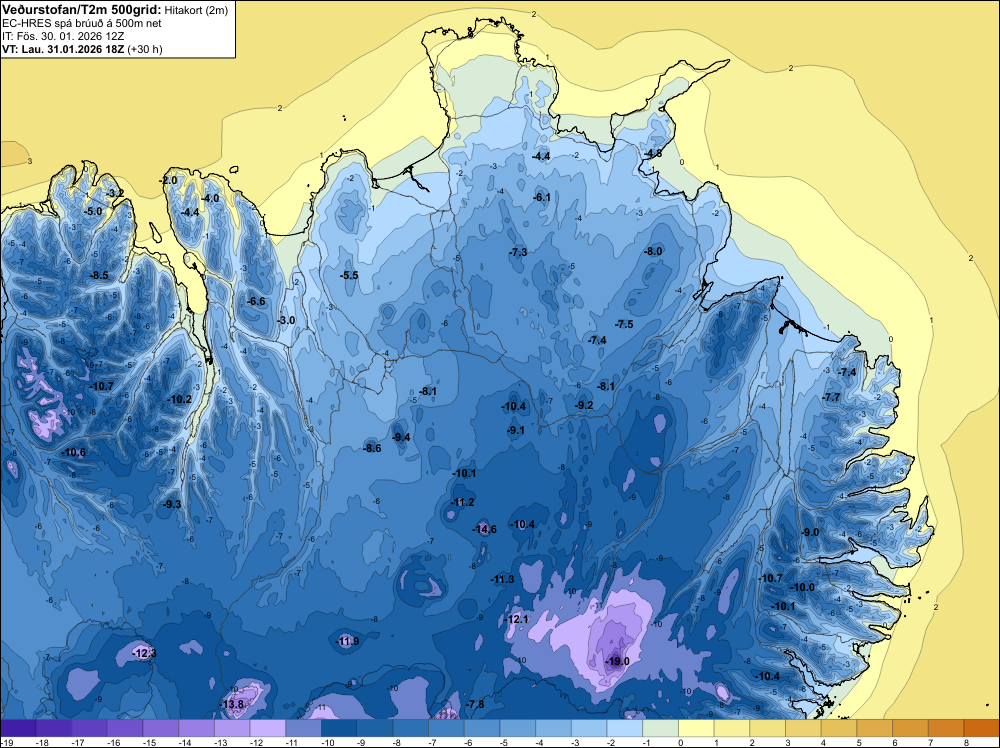Viewport: 1000px width, 748px height.
Task: Click the -8.5 temperature label
Action: [99, 275]
